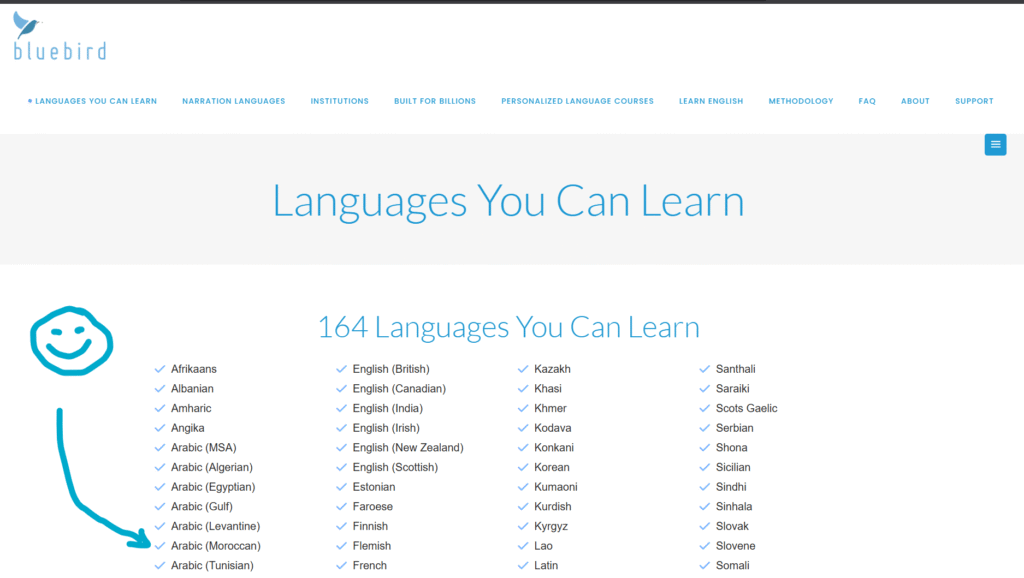Open the FAQ menu item
Image resolution: width=1024 pixels, height=578 pixels.
pos(866,100)
